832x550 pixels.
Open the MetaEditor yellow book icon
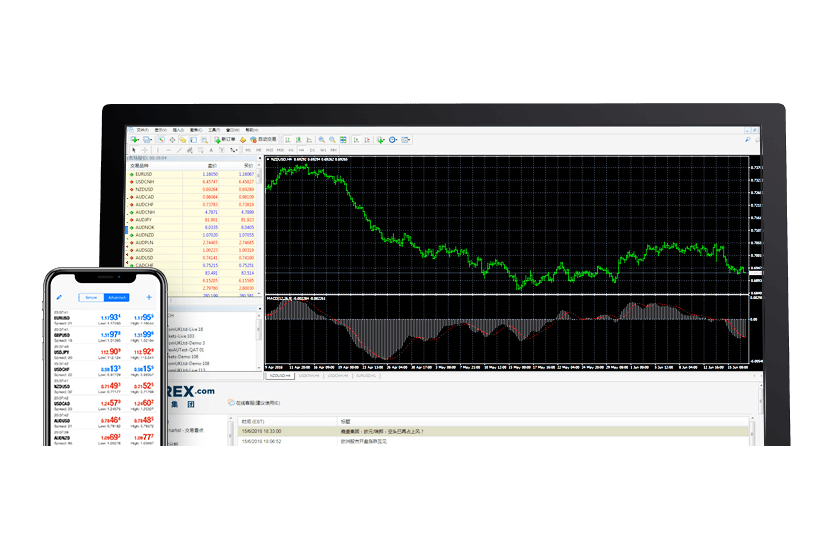pyautogui.click(x=242, y=139)
